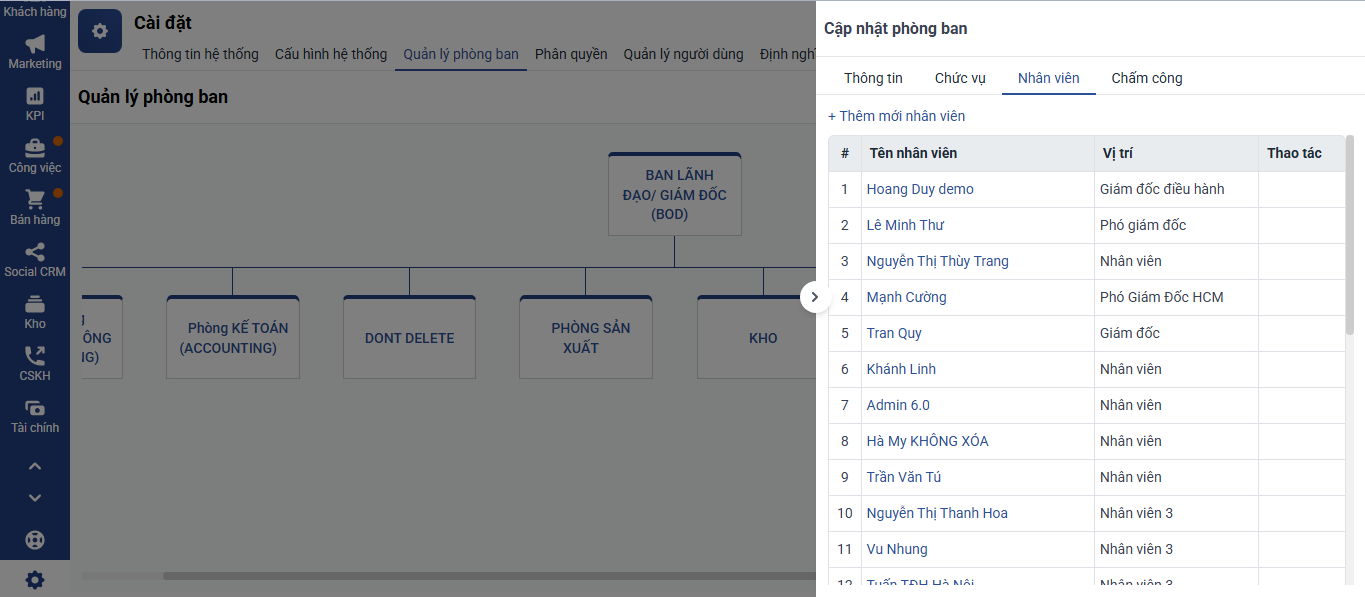
Task: Open the KPI chart icon
Action: point(35,96)
